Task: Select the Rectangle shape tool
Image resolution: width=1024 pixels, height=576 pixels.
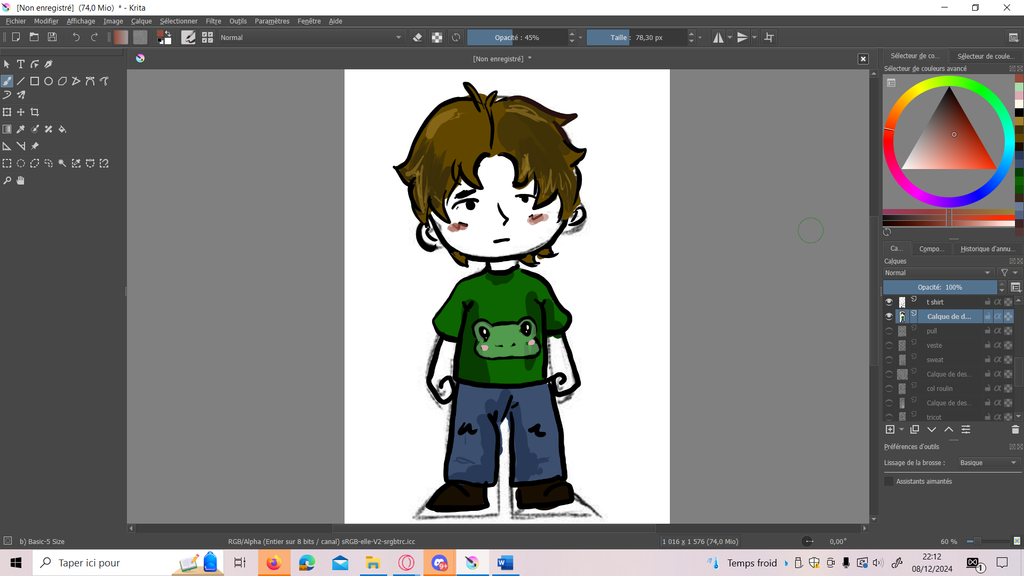Action: pos(34,81)
